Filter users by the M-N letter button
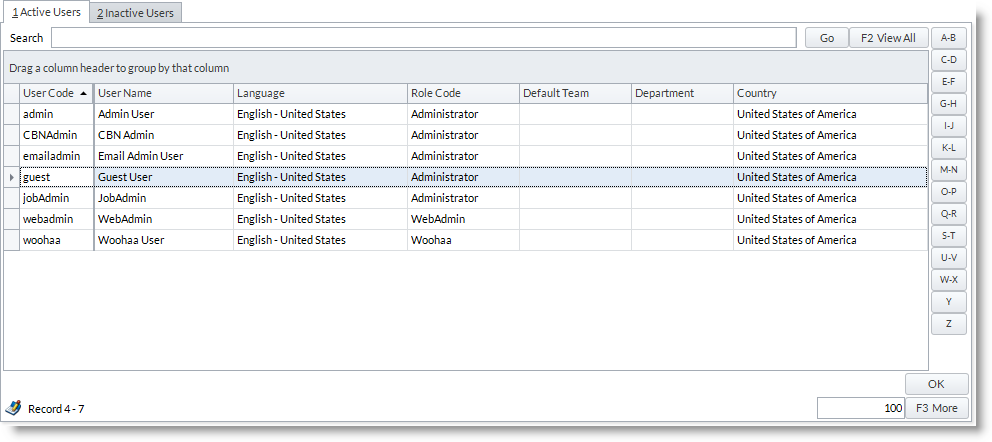 click(x=948, y=170)
